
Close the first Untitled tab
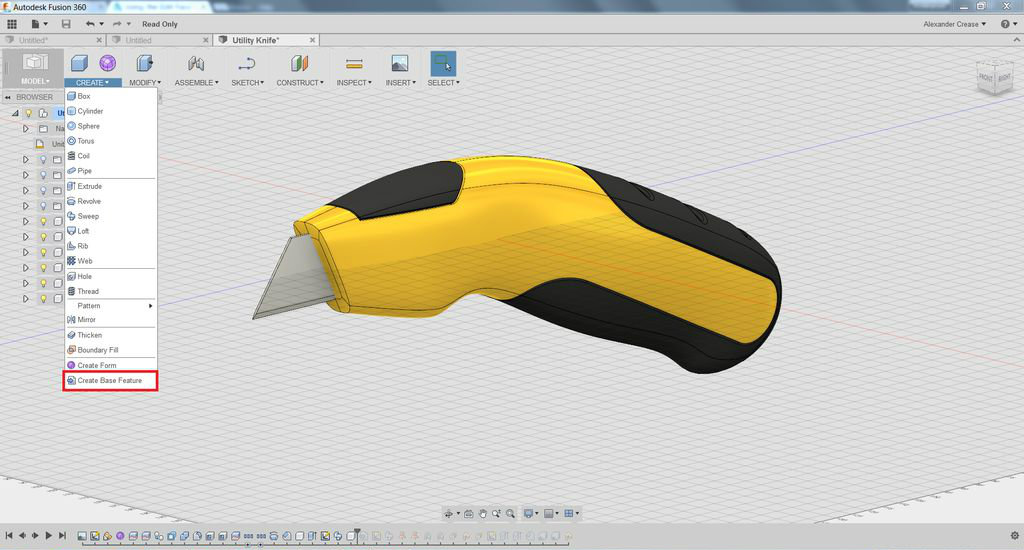coord(99,40)
